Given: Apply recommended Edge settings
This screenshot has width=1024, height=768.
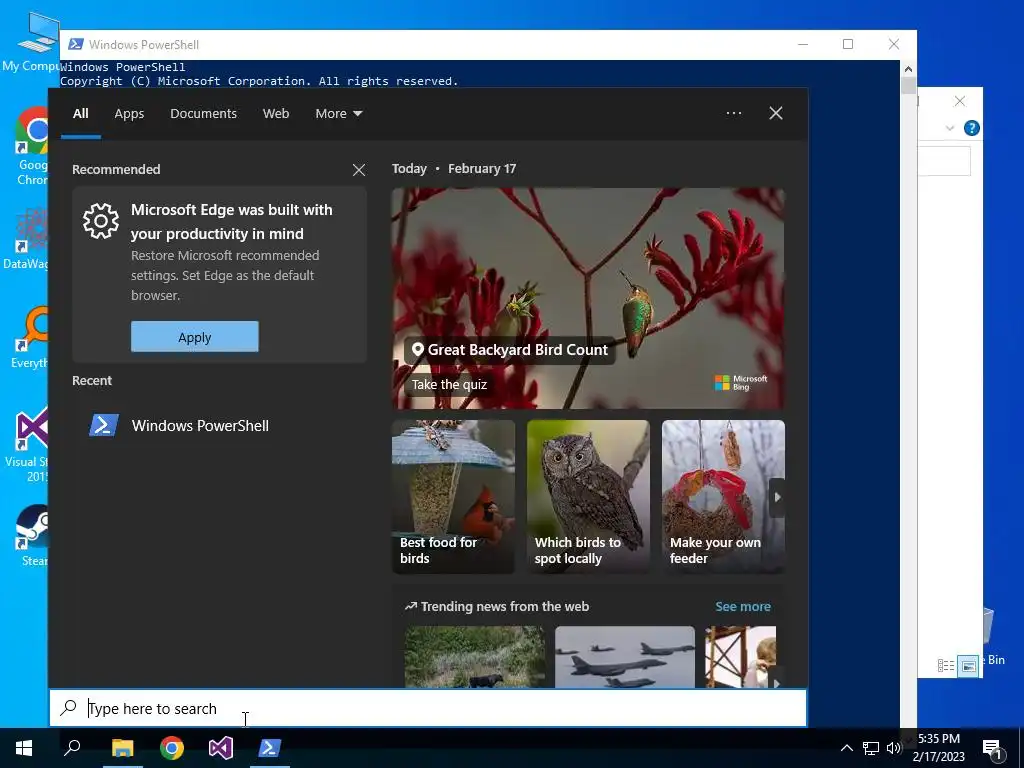Looking at the screenshot, I should pos(195,337).
